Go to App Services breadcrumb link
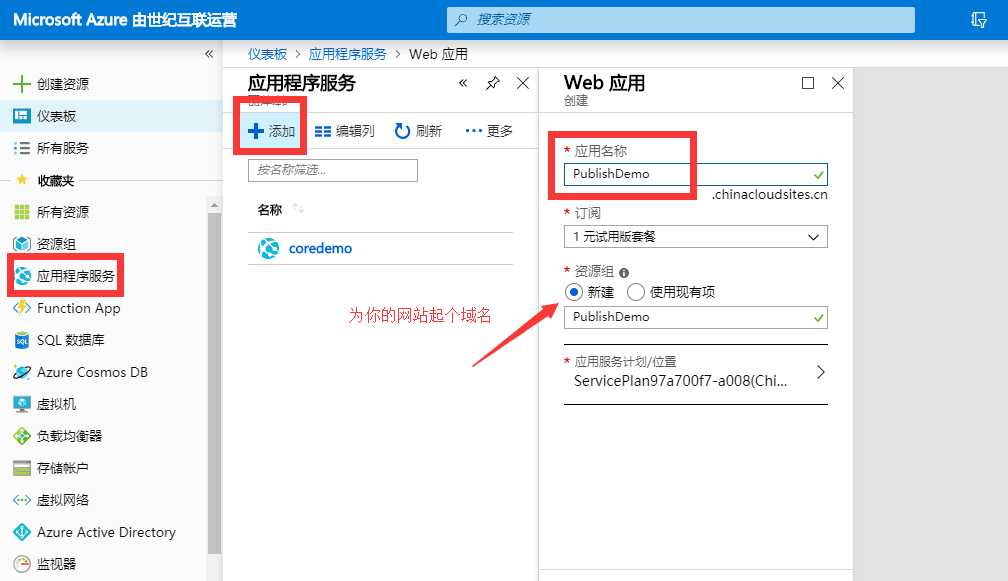 (347, 54)
